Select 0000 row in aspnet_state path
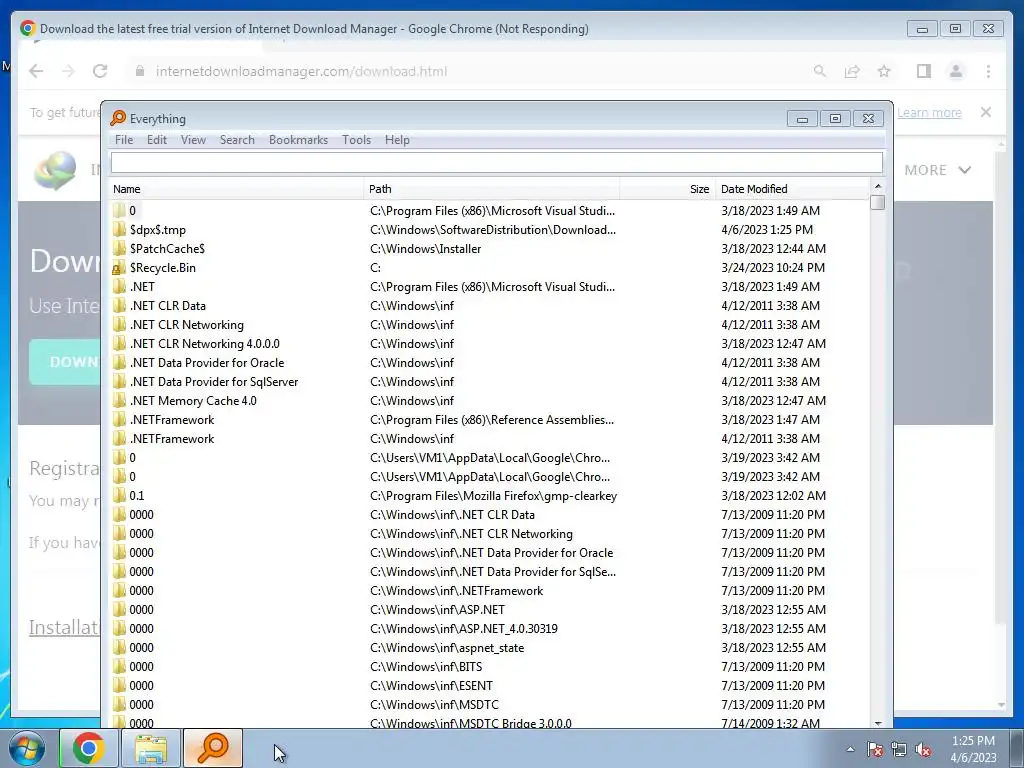This screenshot has height=768, width=1024. tap(141, 647)
